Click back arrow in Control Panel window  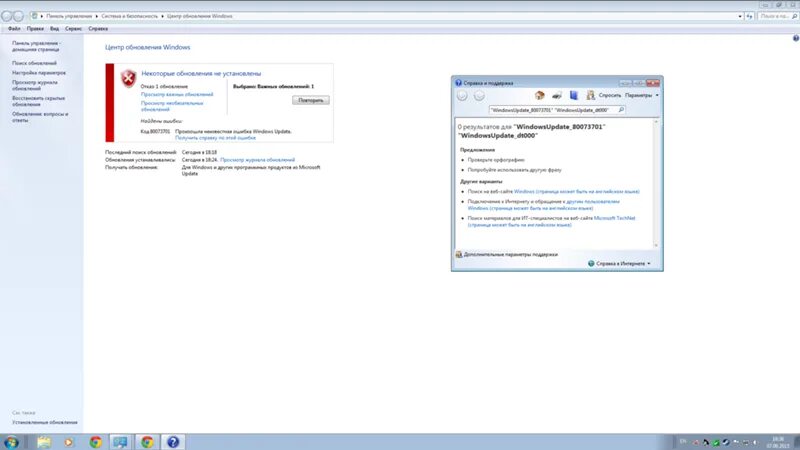point(6,16)
